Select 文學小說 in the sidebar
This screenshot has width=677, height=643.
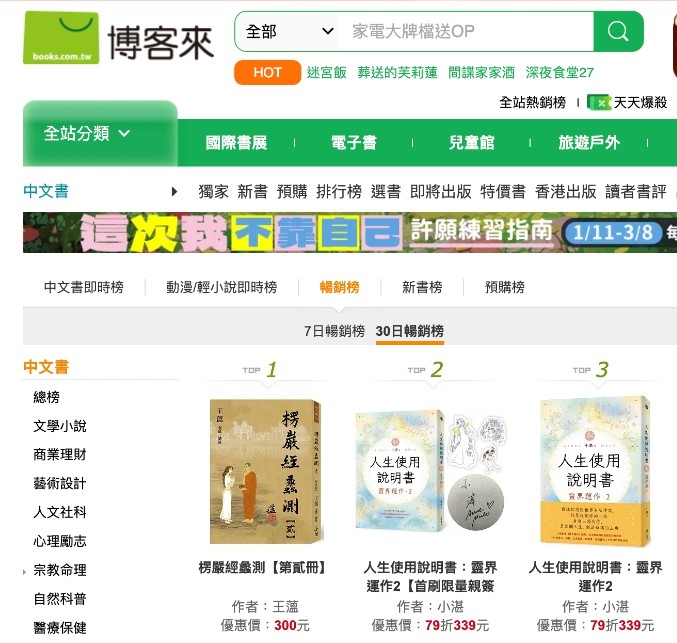(x=60, y=426)
